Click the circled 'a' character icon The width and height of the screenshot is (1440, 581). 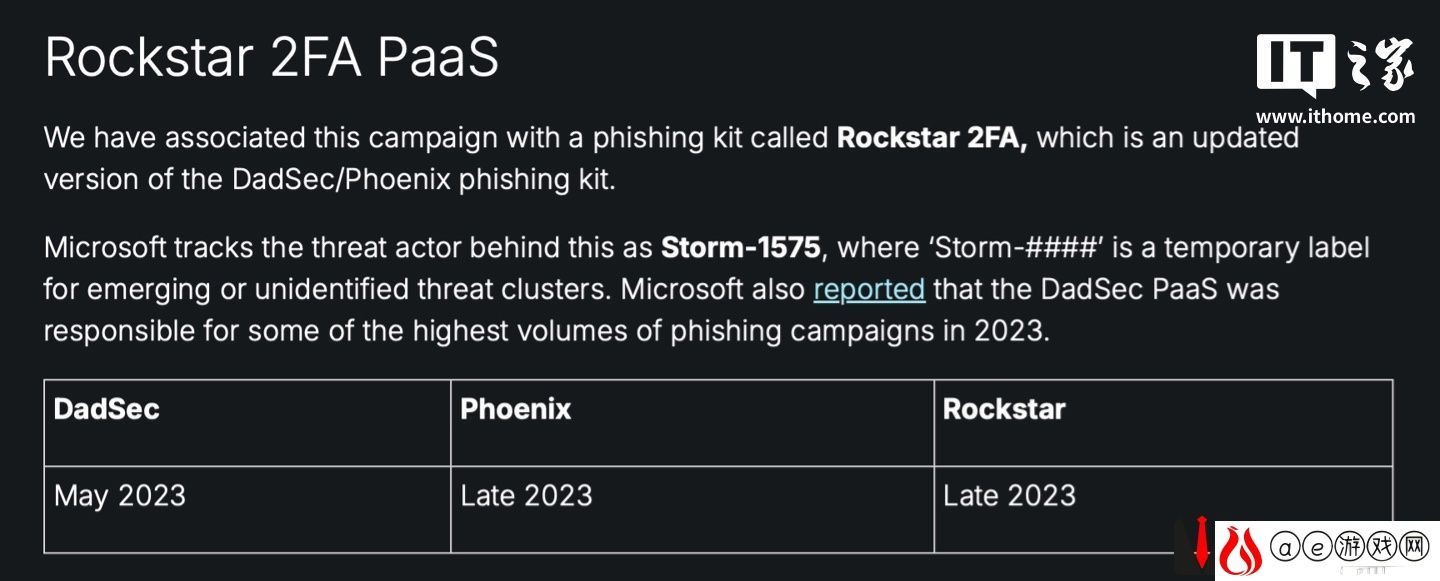[x=1285, y=548]
